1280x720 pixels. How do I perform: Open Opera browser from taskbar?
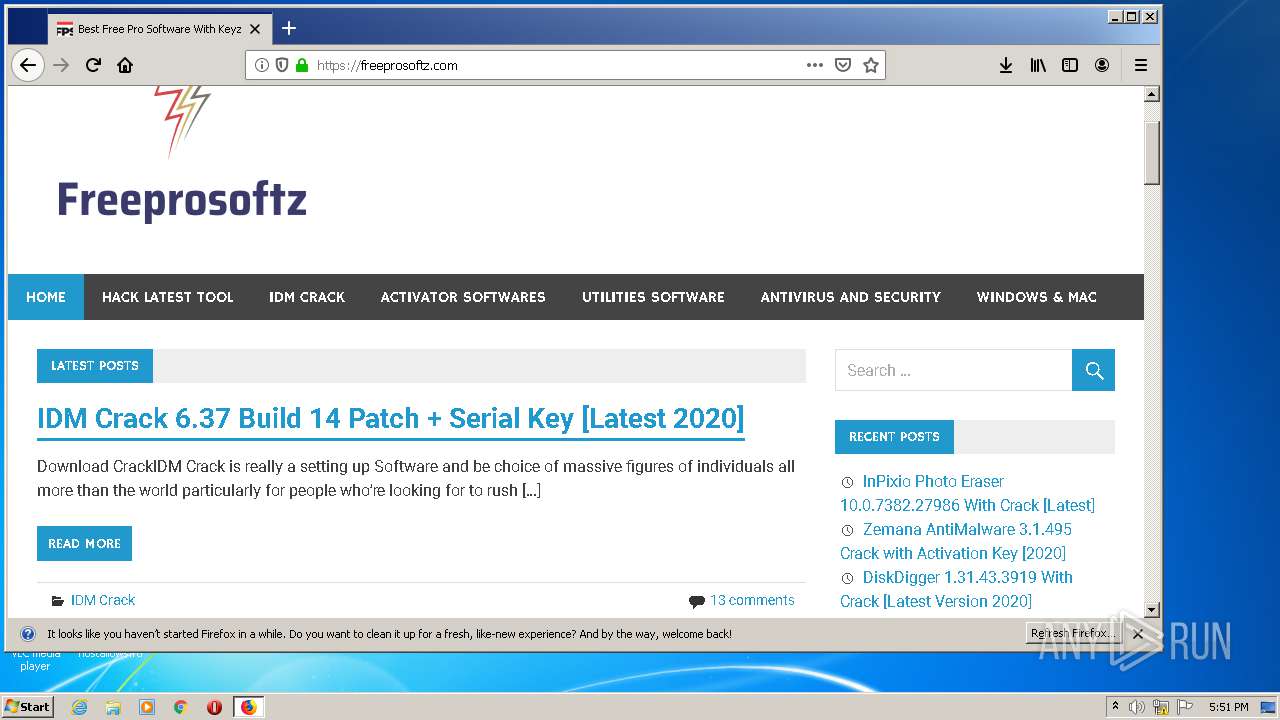pos(214,707)
